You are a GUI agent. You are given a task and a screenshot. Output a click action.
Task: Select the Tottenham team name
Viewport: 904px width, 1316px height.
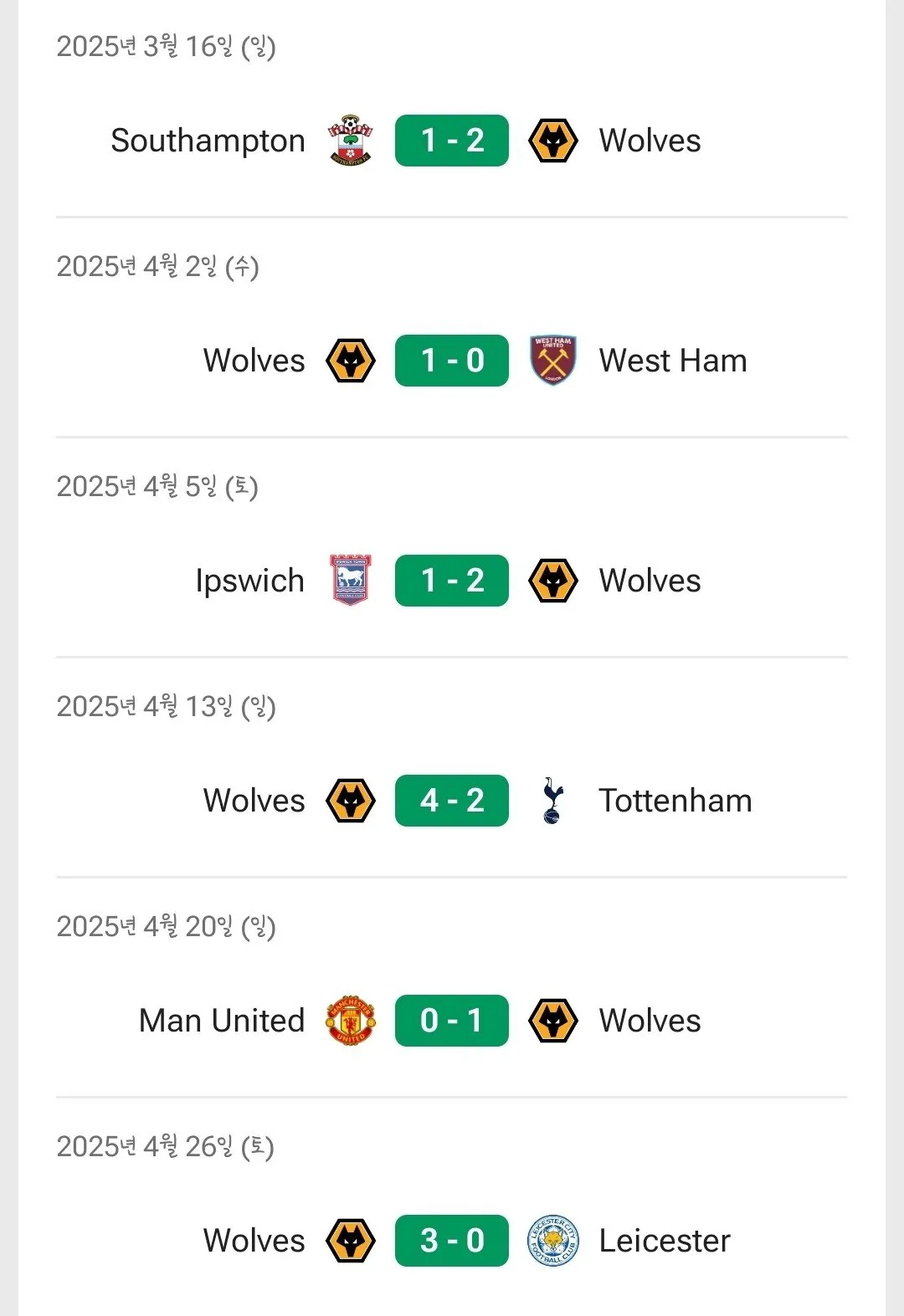pos(675,801)
